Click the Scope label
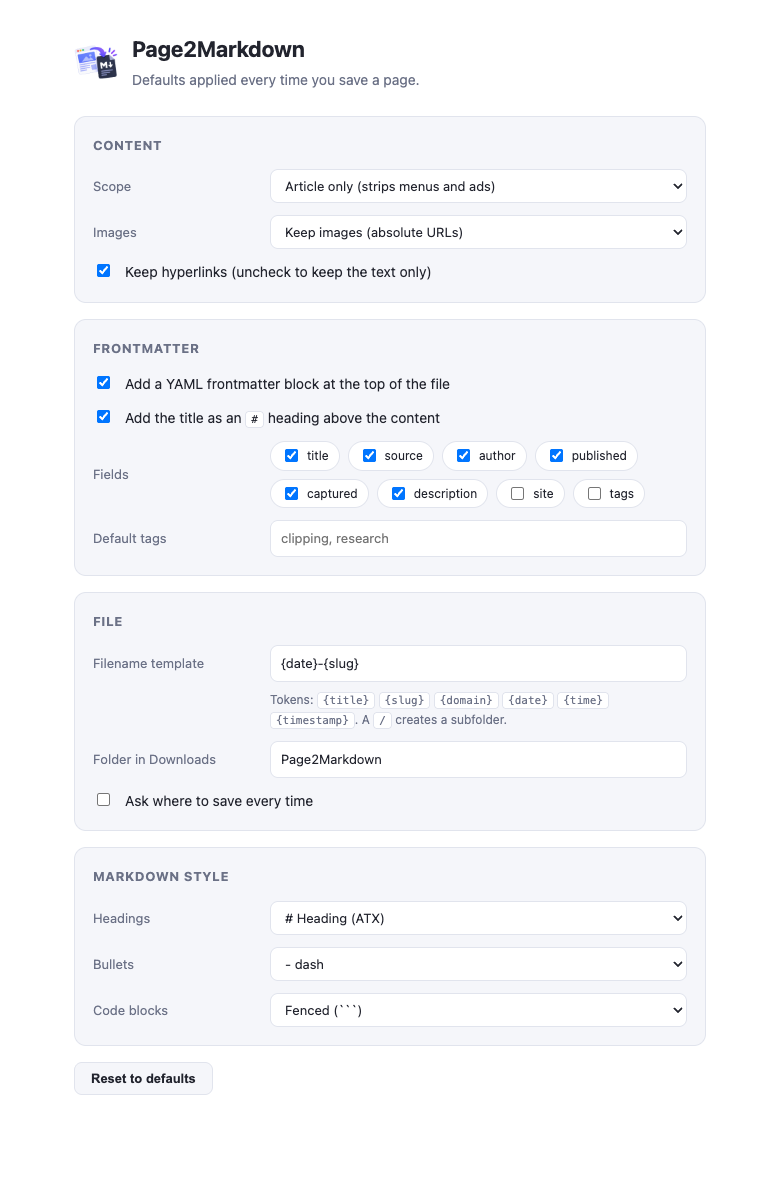This screenshot has height=1180, width=780. 112,187
